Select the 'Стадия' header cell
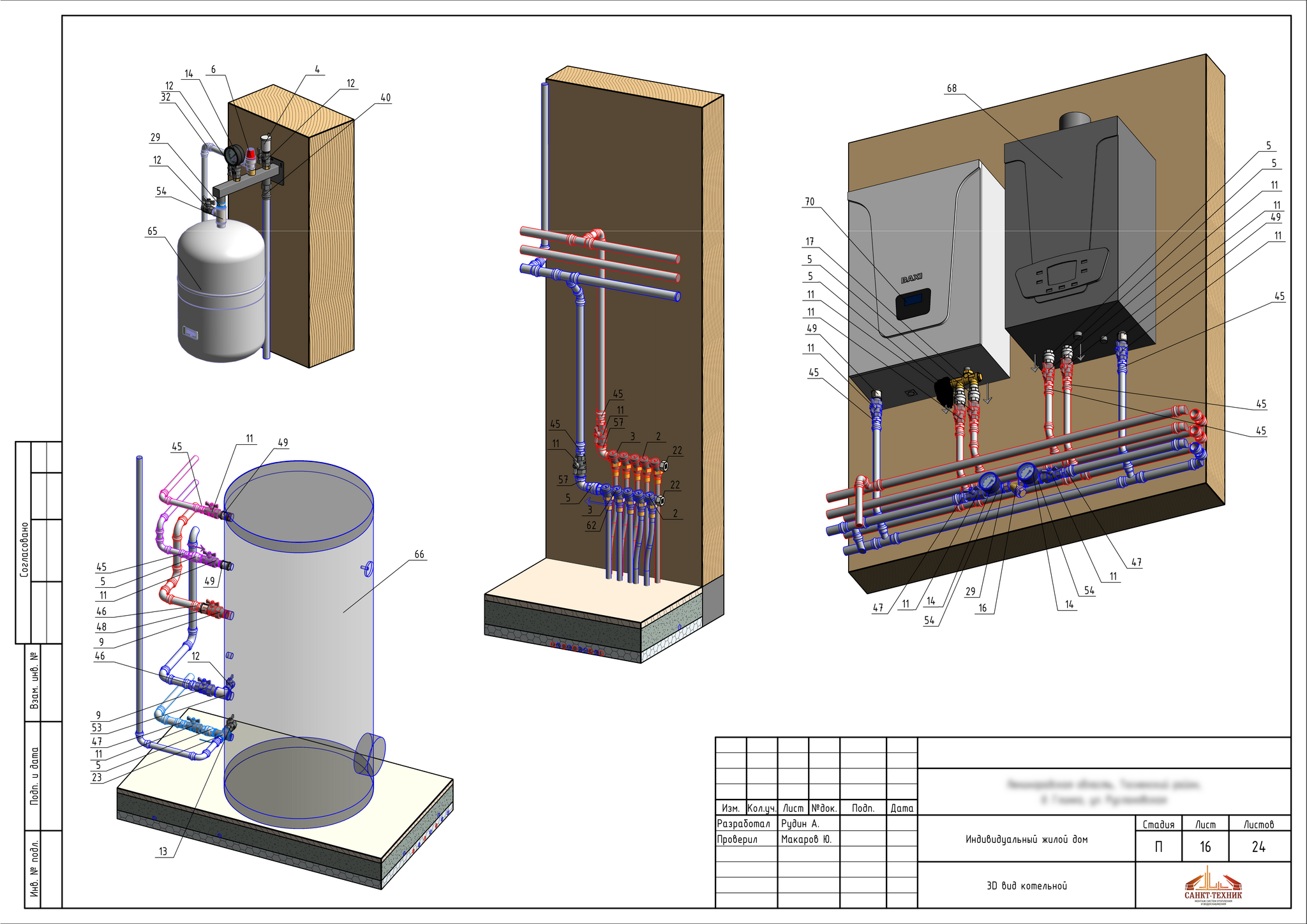 1158,824
